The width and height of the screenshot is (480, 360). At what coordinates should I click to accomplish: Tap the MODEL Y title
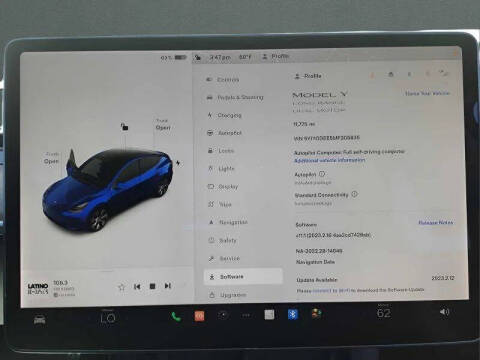(320, 95)
